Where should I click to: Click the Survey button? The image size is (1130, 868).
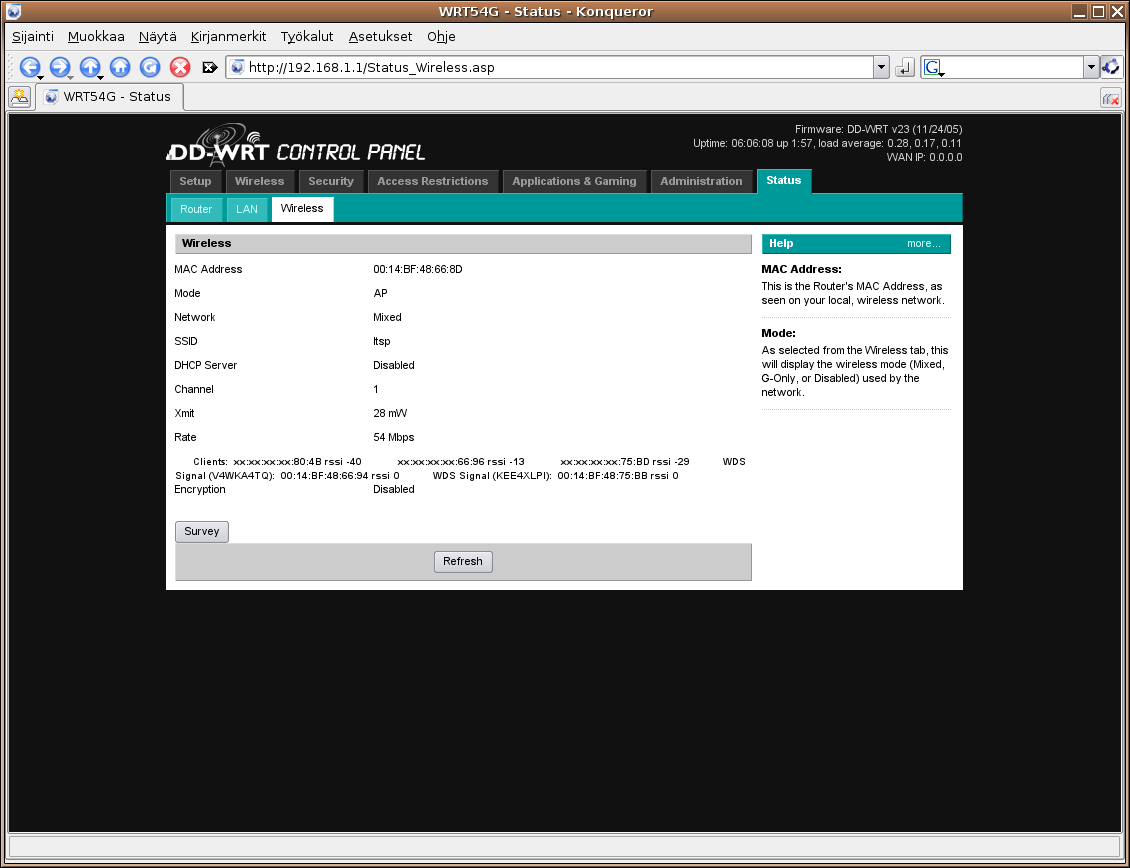[202, 532]
